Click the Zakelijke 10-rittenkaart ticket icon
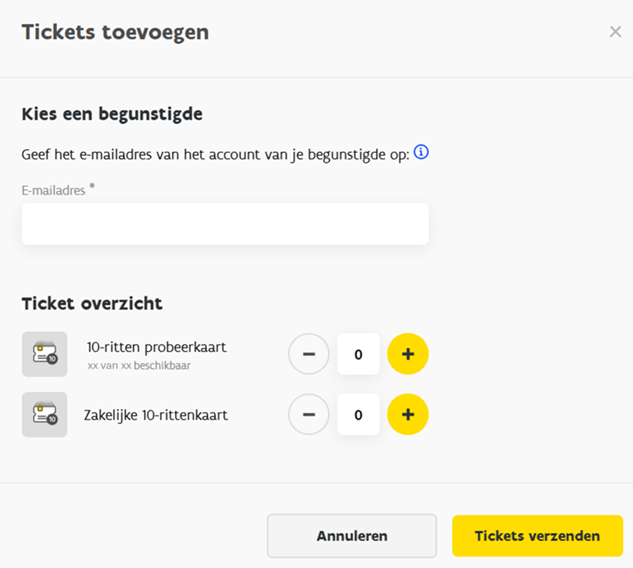This screenshot has height=568, width=633. [44, 414]
